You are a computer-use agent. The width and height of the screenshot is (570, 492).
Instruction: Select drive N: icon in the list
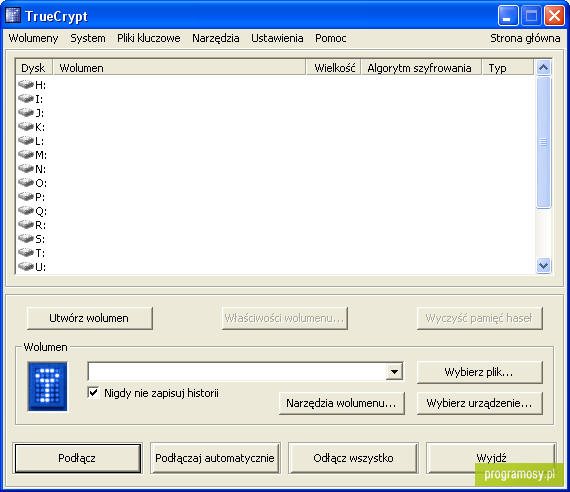coord(26,169)
